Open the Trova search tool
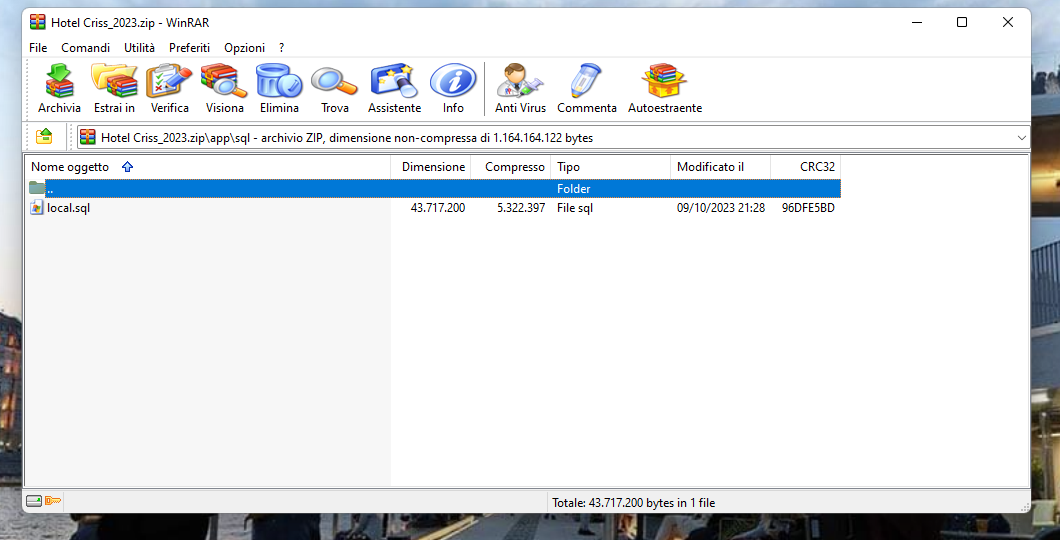This screenshot has width=1060, height=540. pos(335,89)
